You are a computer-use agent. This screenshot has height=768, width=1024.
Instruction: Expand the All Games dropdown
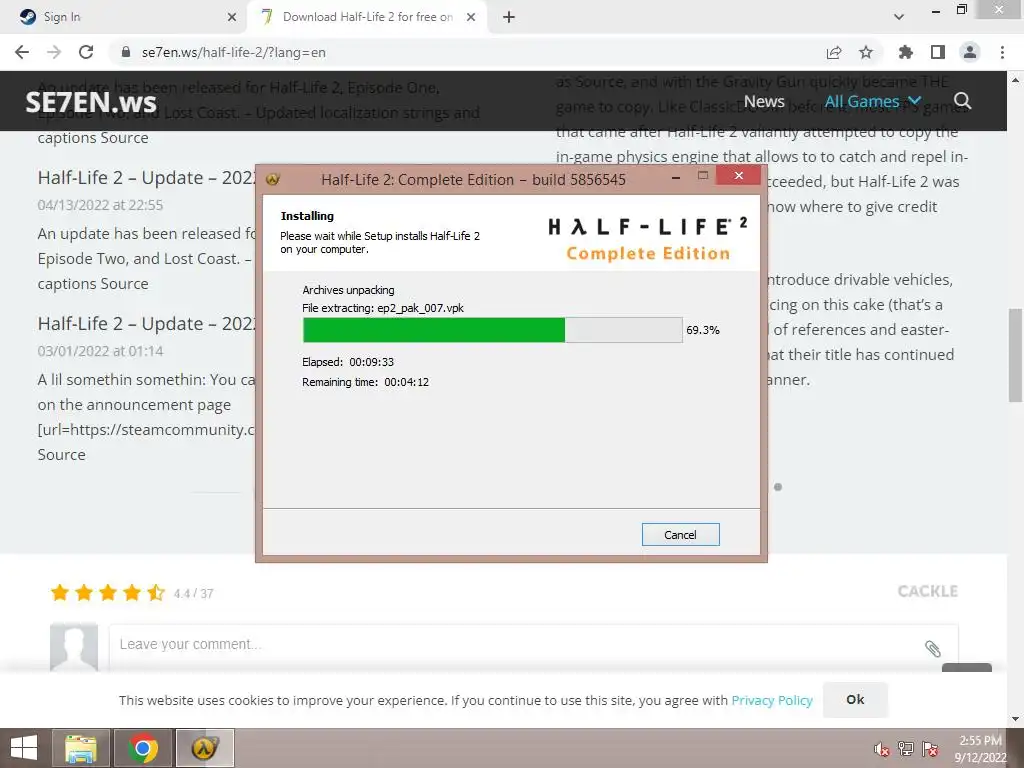pos(872,101)
